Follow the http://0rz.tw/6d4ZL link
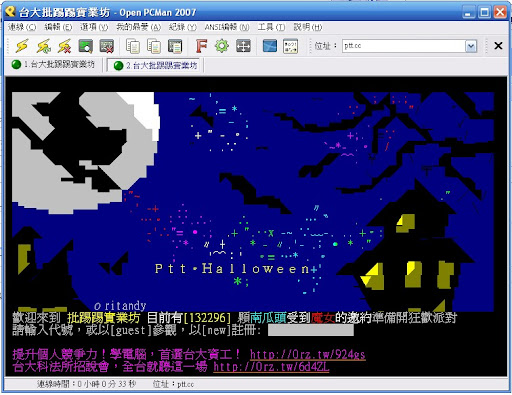The image size is (512, 395). (x=271, y=367)
